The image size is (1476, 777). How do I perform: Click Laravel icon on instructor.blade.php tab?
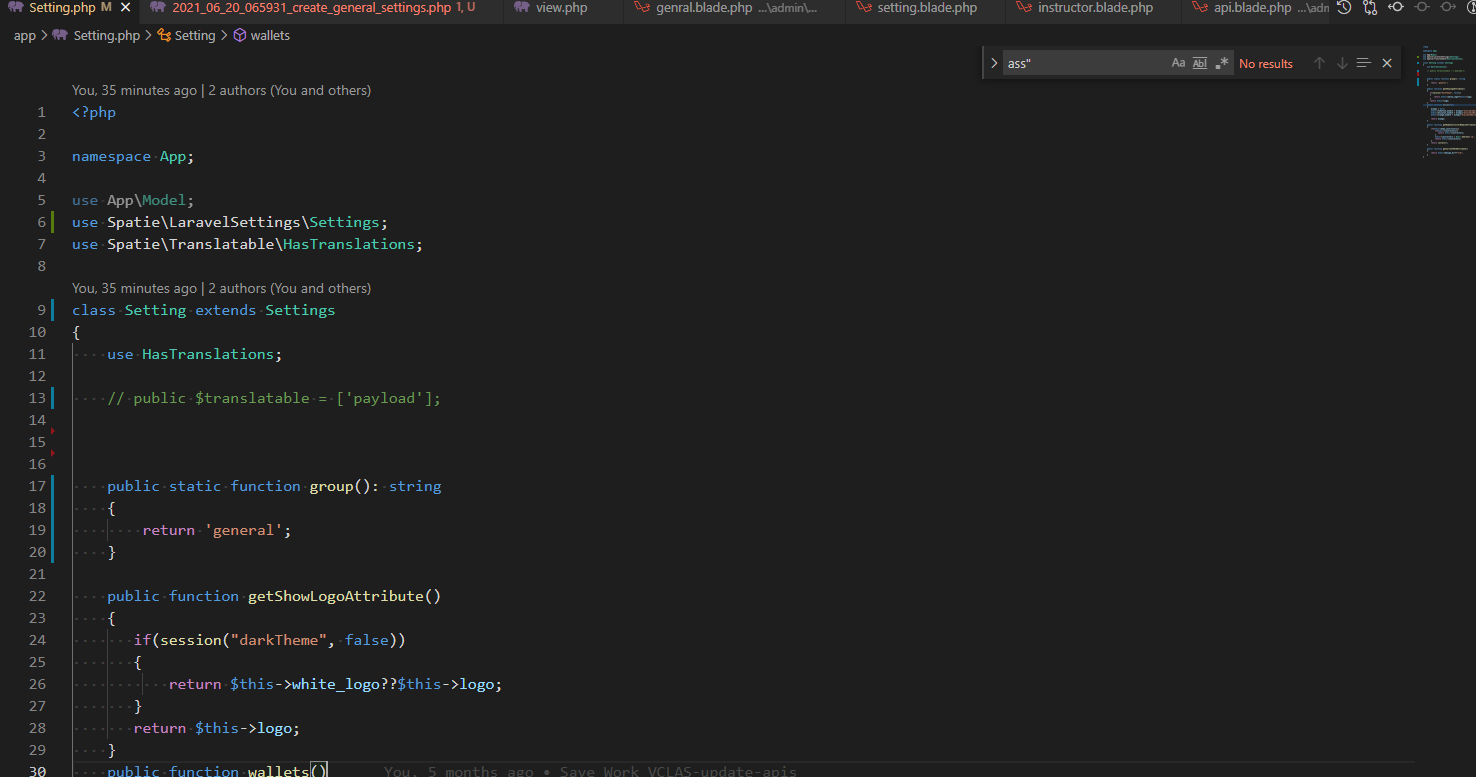[1024, 8]
